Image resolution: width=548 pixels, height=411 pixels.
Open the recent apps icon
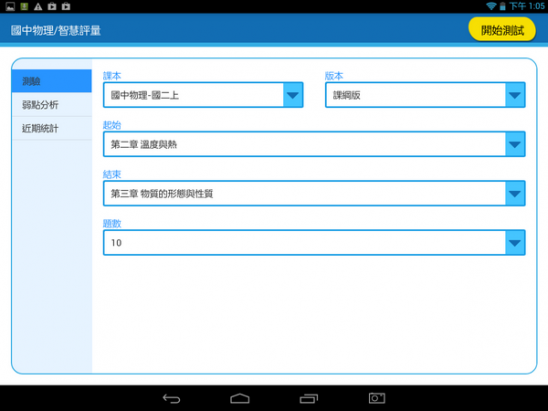click(309, 398)
